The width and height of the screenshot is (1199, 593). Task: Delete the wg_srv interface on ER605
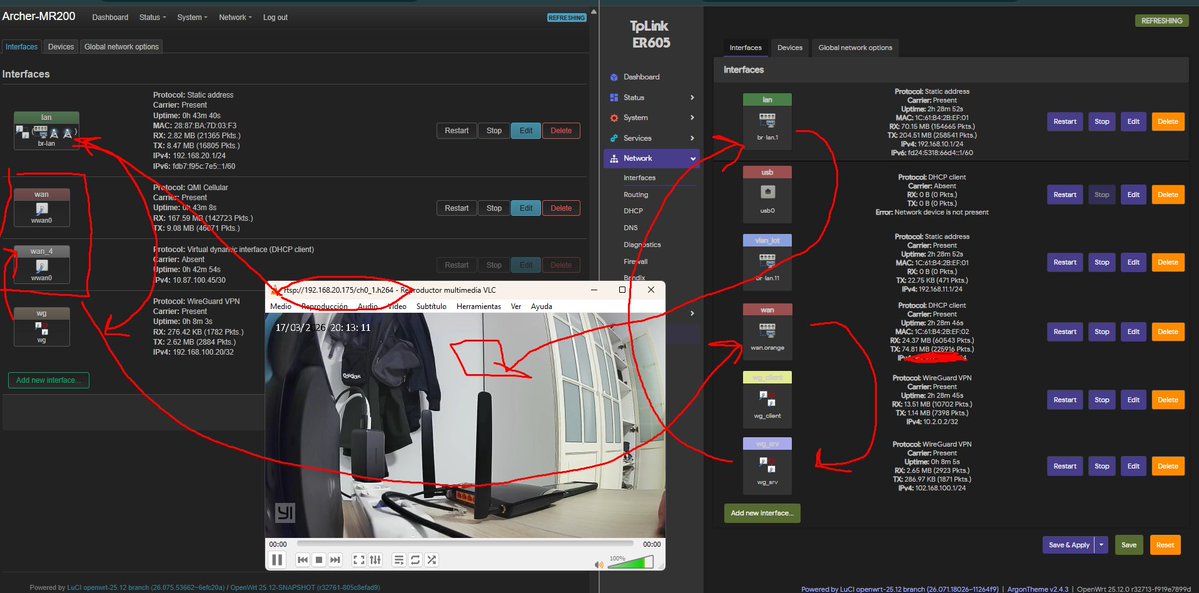pos(1168,466)
